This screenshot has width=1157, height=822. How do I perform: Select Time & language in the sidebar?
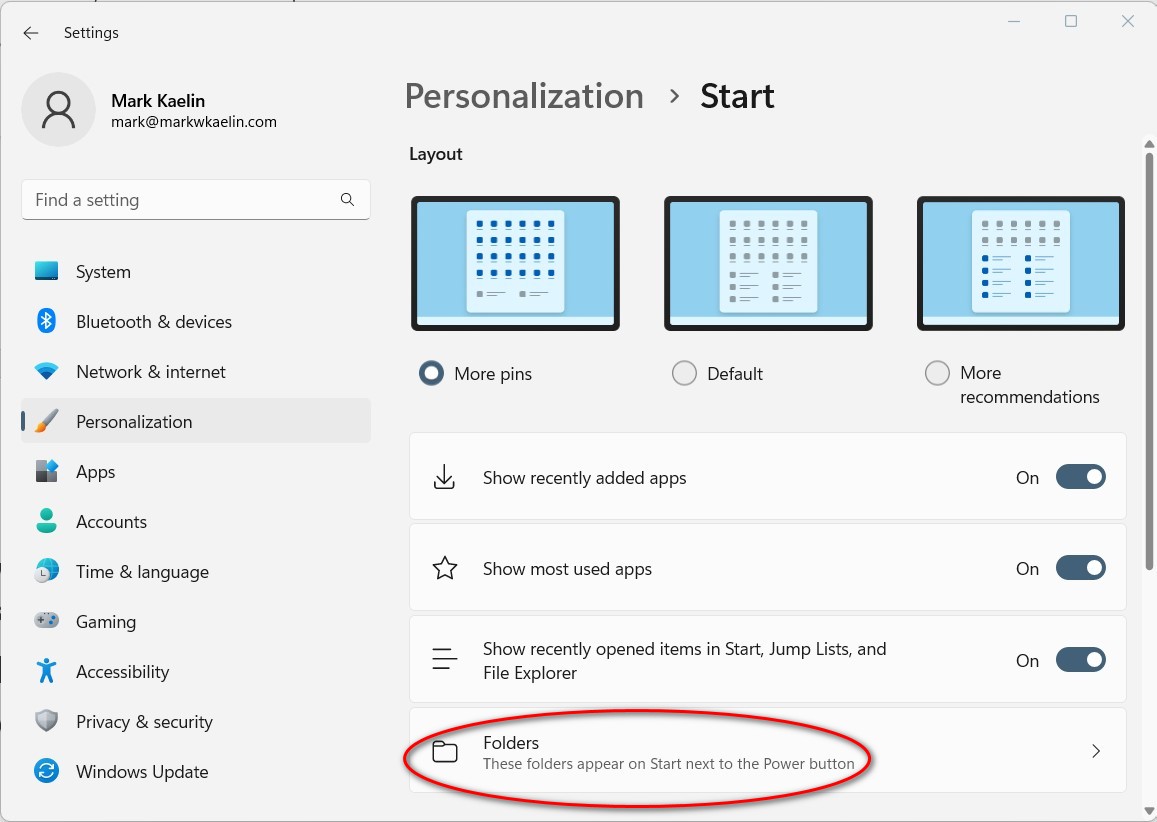click(x=142, y=571)
